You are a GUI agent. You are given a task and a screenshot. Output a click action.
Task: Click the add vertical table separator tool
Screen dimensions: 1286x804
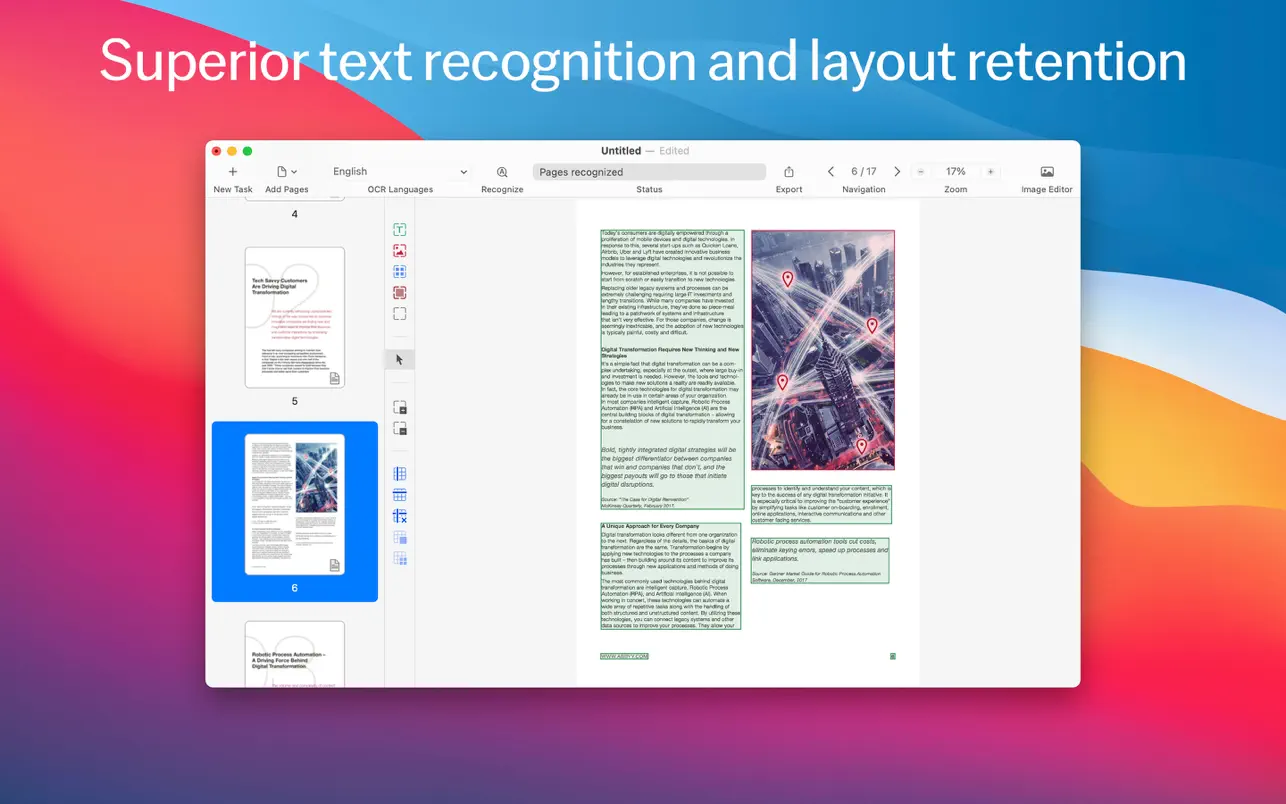click(x=399, y=474)
